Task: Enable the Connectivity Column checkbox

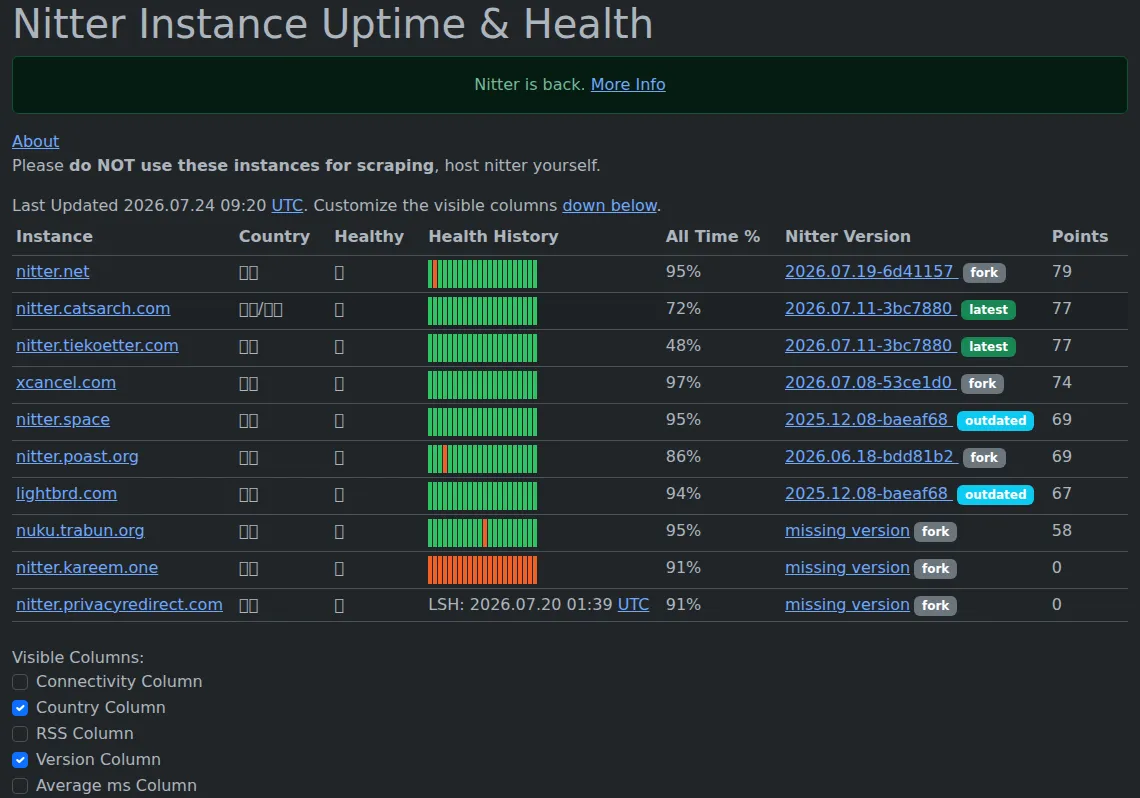Action: (x=20, y=682)
